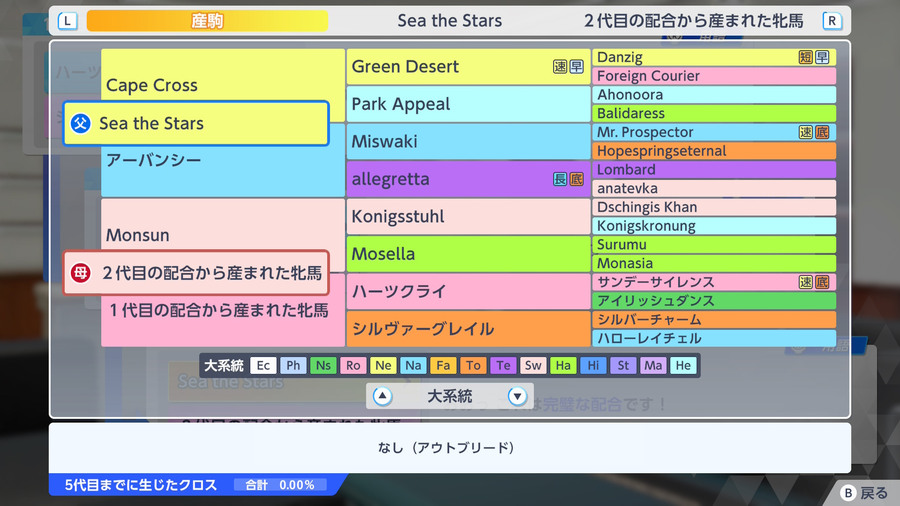Select the Hi lineage swatch
900x506 pixels.
tap(593, 365)
